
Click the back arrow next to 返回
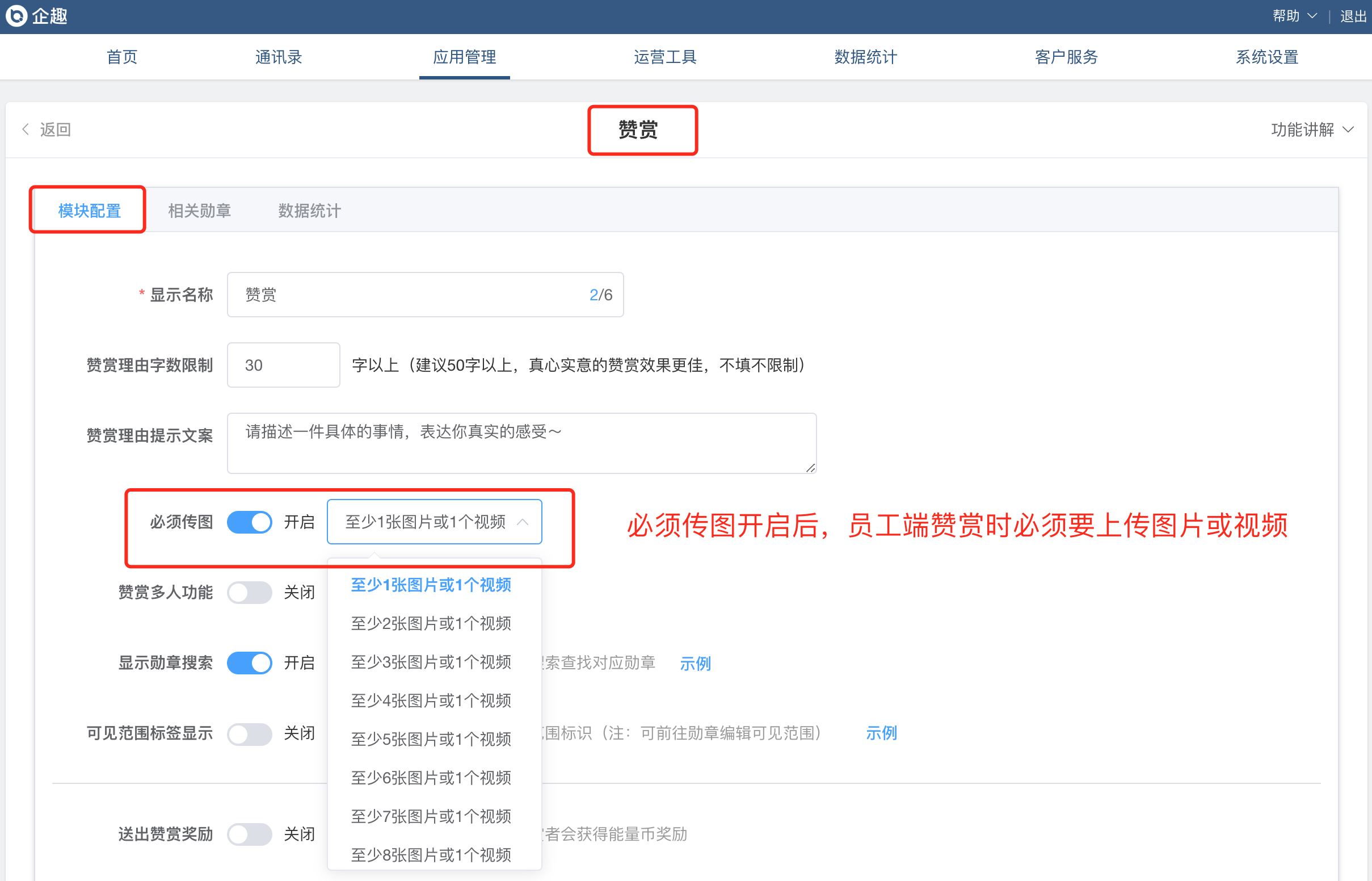(x=26, y=129)
